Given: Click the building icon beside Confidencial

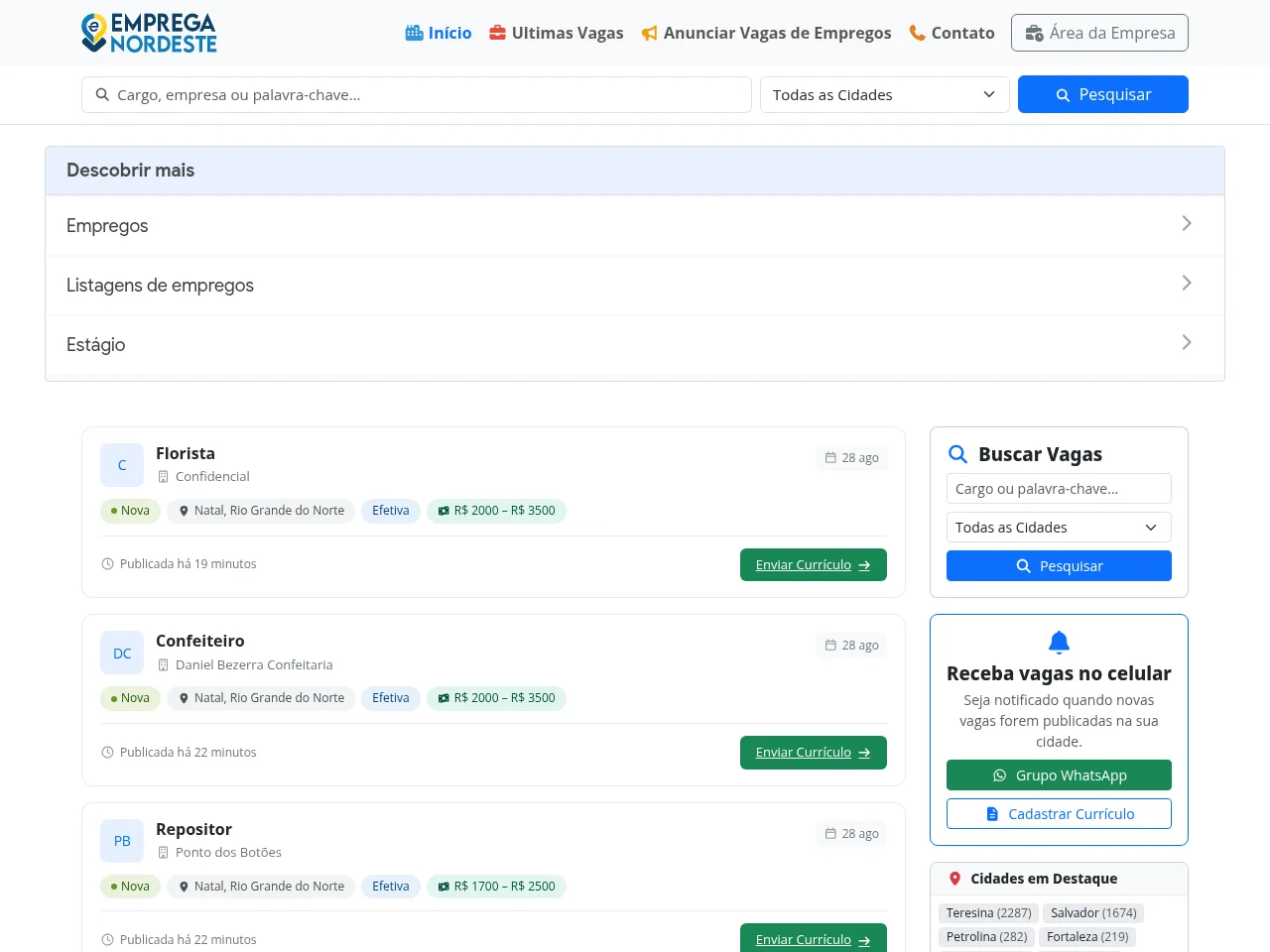Looking at the screenshot, I should click(164, 477).
